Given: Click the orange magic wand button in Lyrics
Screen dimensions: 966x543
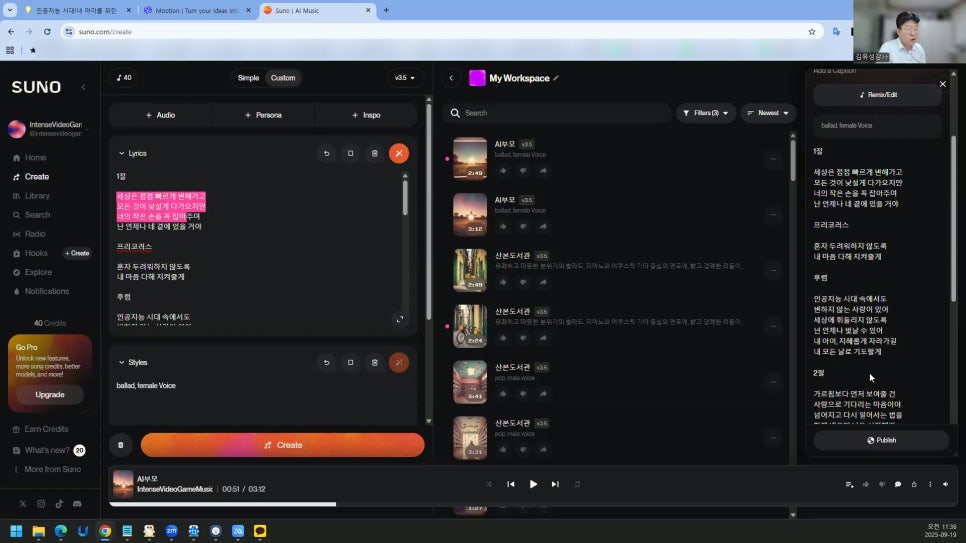Looking at the screenshot, I should pyautogui.click(x=399, y=153).
